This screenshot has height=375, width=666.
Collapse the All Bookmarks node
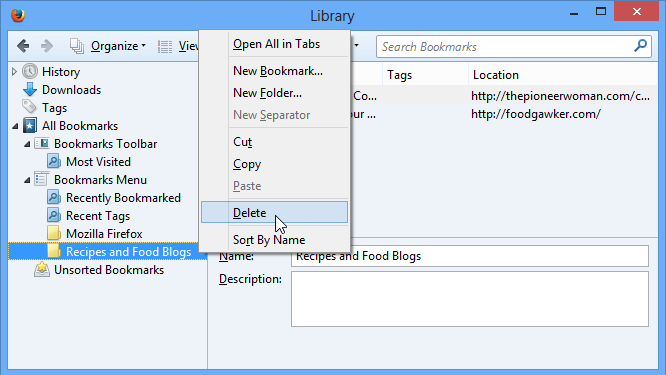point(15,126)
